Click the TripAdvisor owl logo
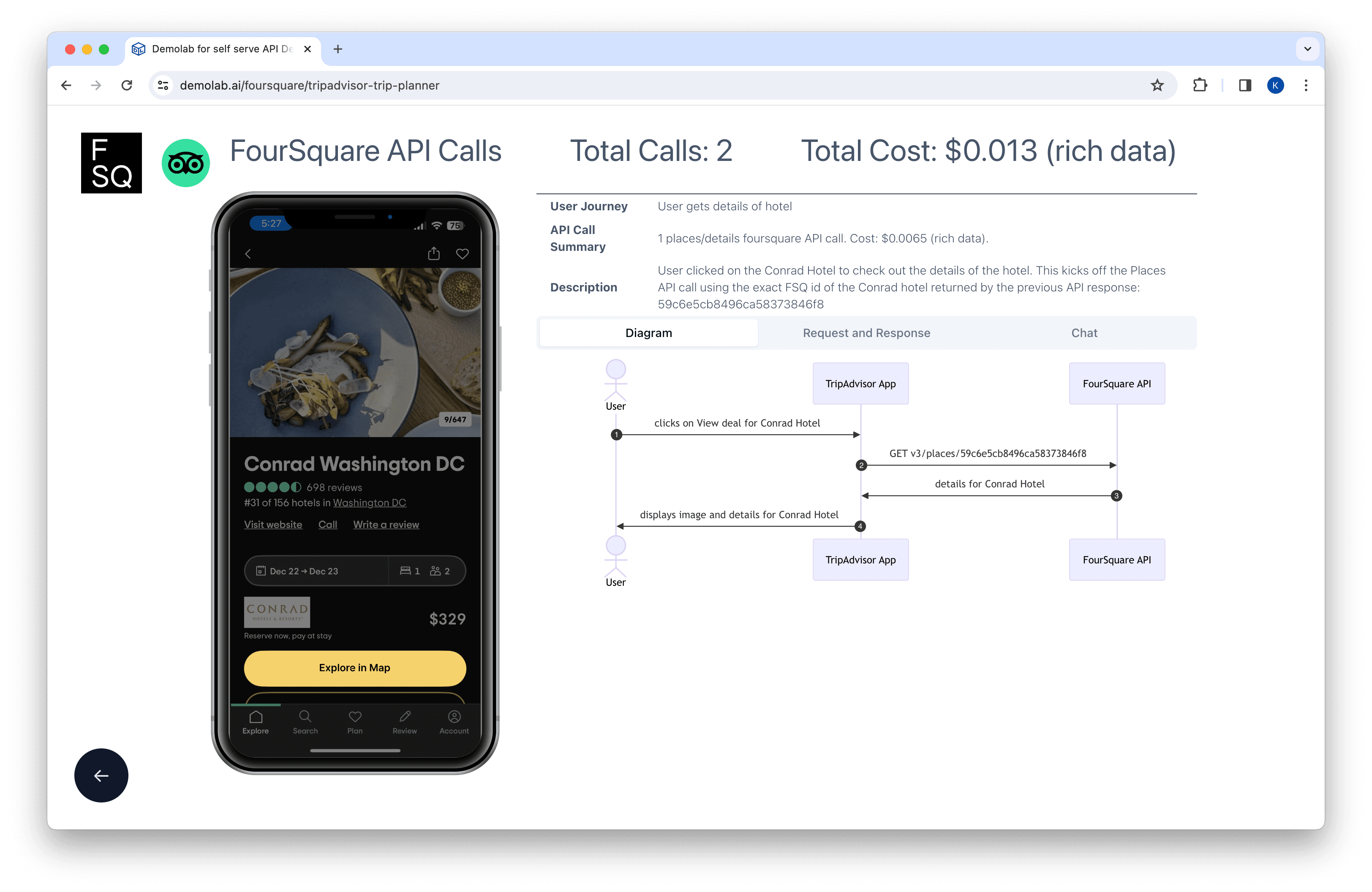This screenshot has width=1372, height=892. pyautogui.click(x=185, y=163)
